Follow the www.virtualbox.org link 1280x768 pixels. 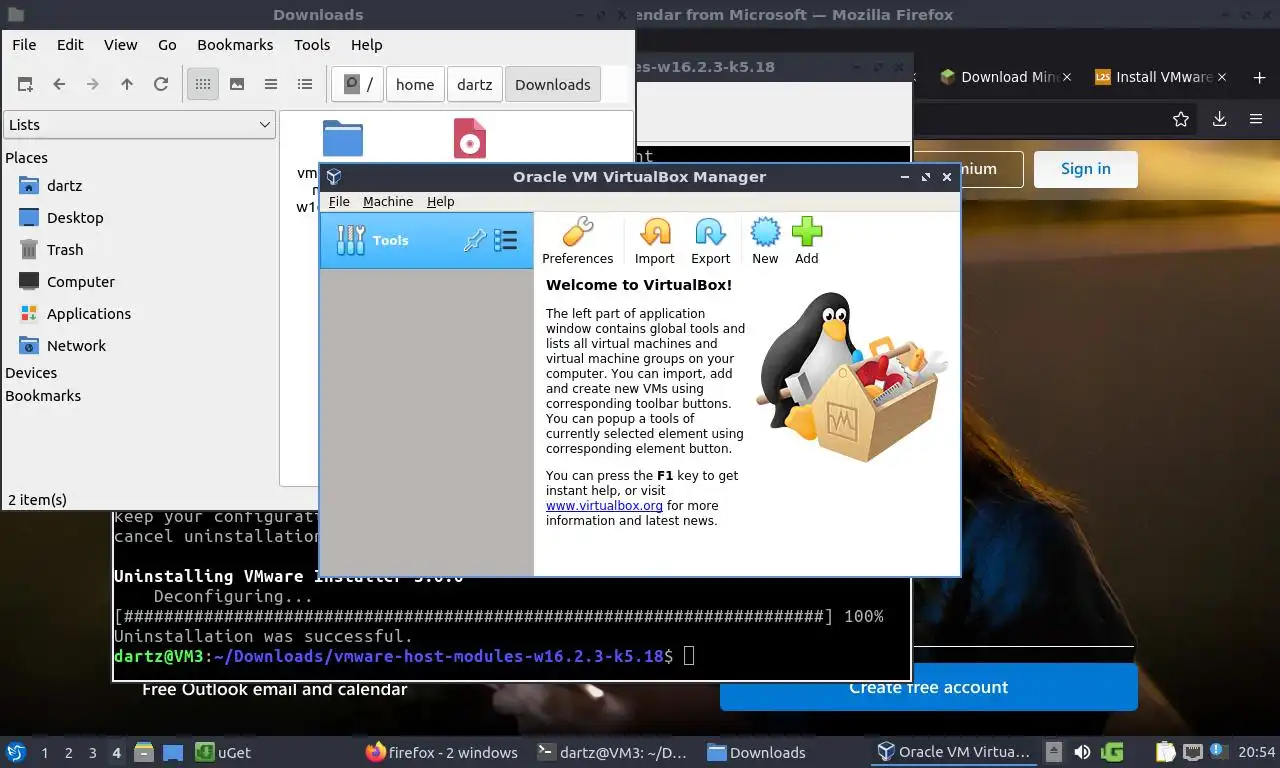click(x=604, y=506)
